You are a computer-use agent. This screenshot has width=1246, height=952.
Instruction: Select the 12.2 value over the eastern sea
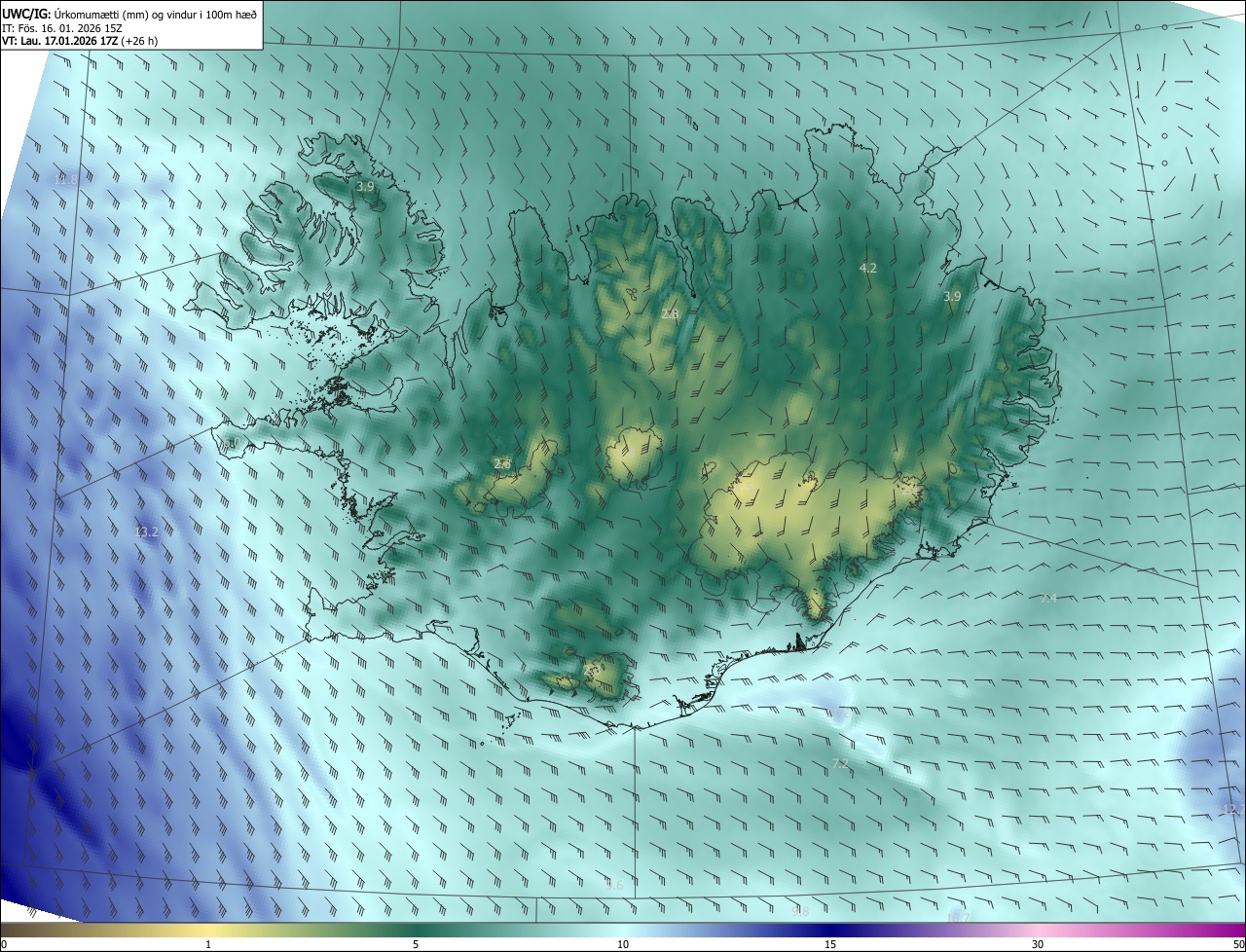point(1233,810)
